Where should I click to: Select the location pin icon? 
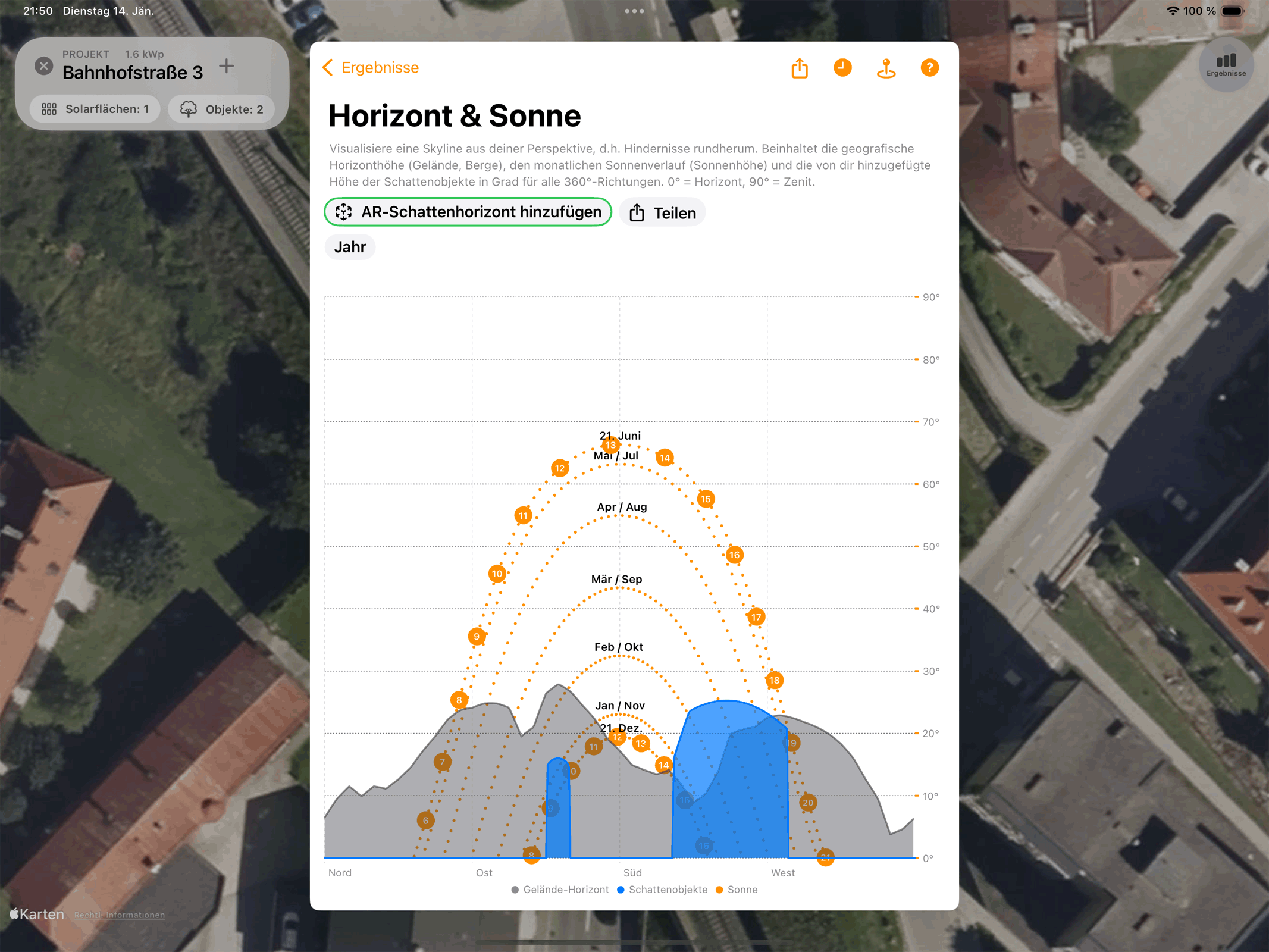click(886, 68)
